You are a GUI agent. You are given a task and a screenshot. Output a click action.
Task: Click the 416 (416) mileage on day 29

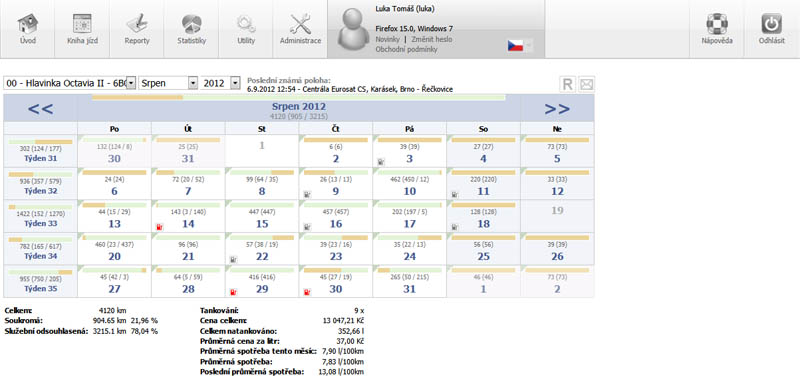(262, 278)
